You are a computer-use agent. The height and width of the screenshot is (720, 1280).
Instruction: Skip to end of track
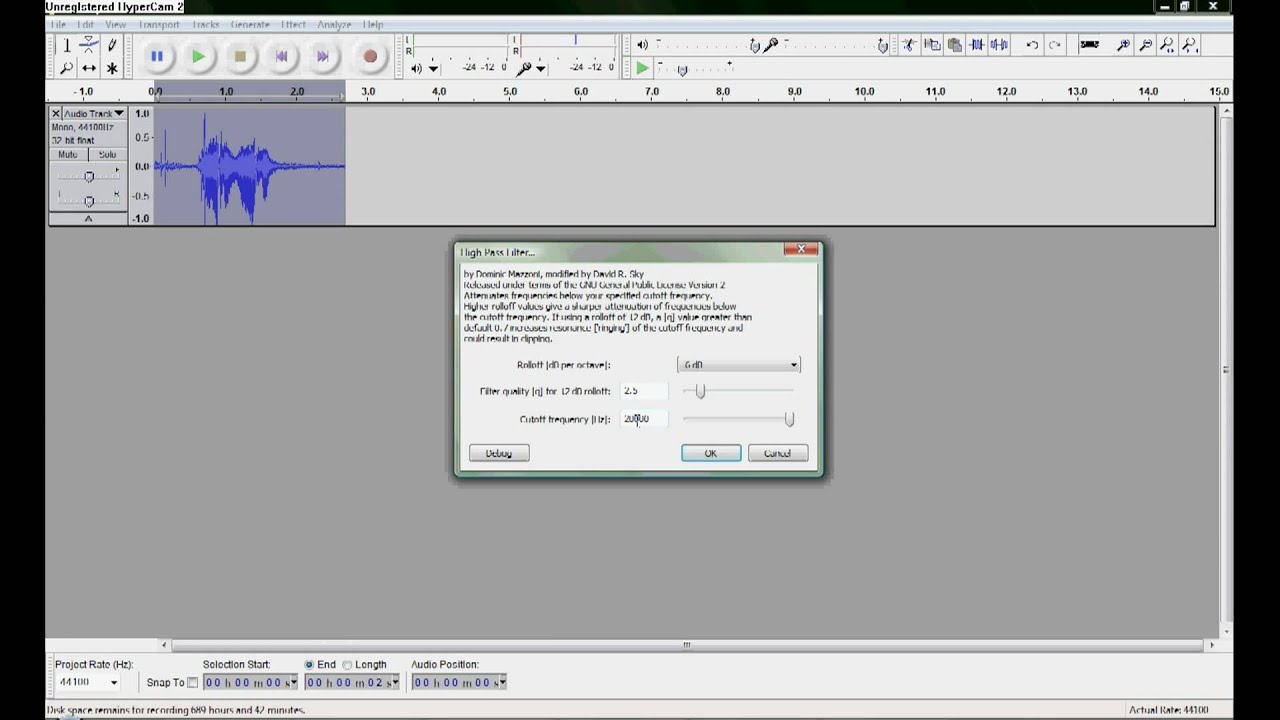323,57
